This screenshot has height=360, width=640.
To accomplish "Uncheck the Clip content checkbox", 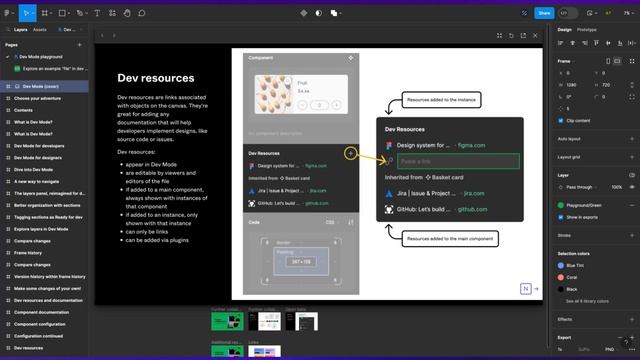I will point(561,121).
